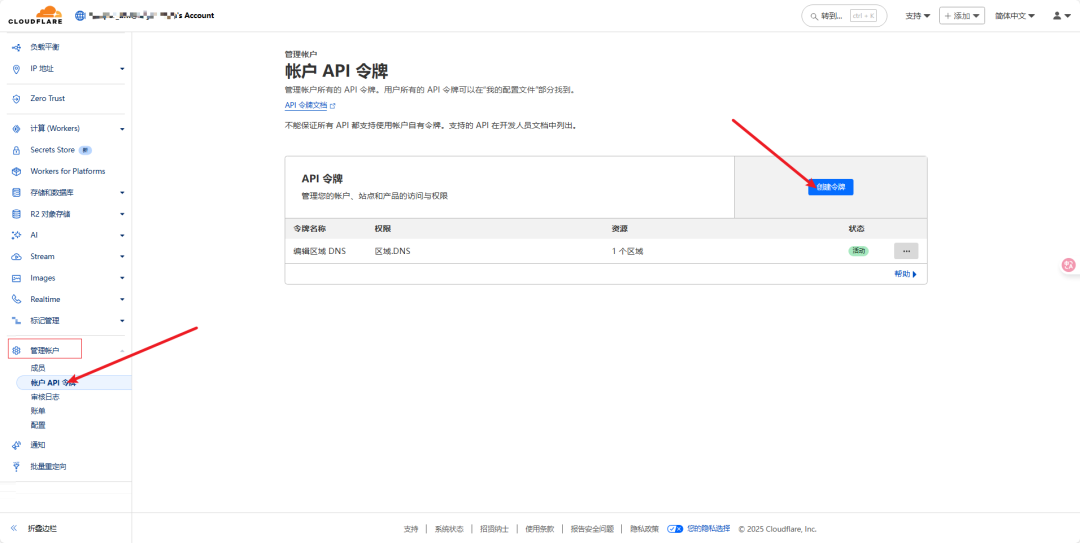This screenshot has height=543, width=1080.
Task: Open the 管理帐户 breadcrumb above title
Action: tap(301, 54)
